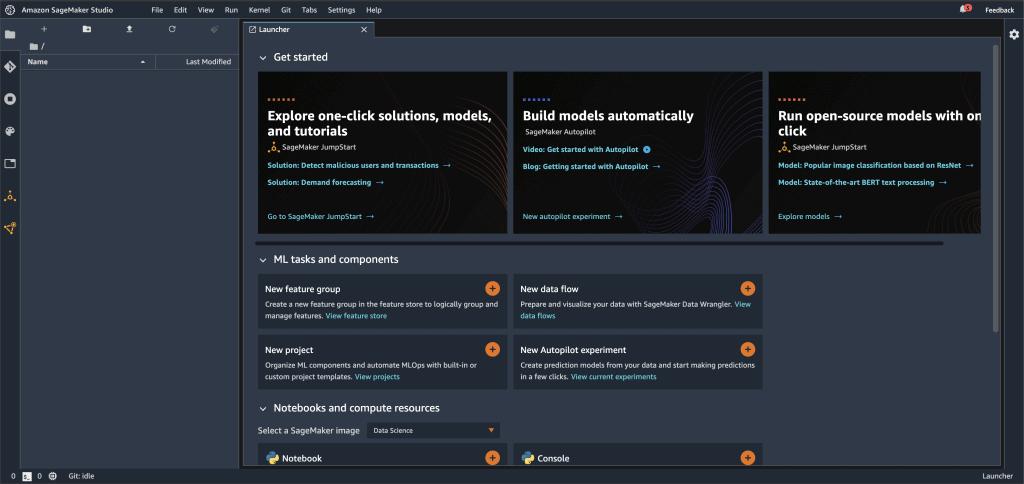Click the Get started horizontal scrollbar
This screenshot has height=484, width=1024.
pyautogui.click(x=600, y=243)
